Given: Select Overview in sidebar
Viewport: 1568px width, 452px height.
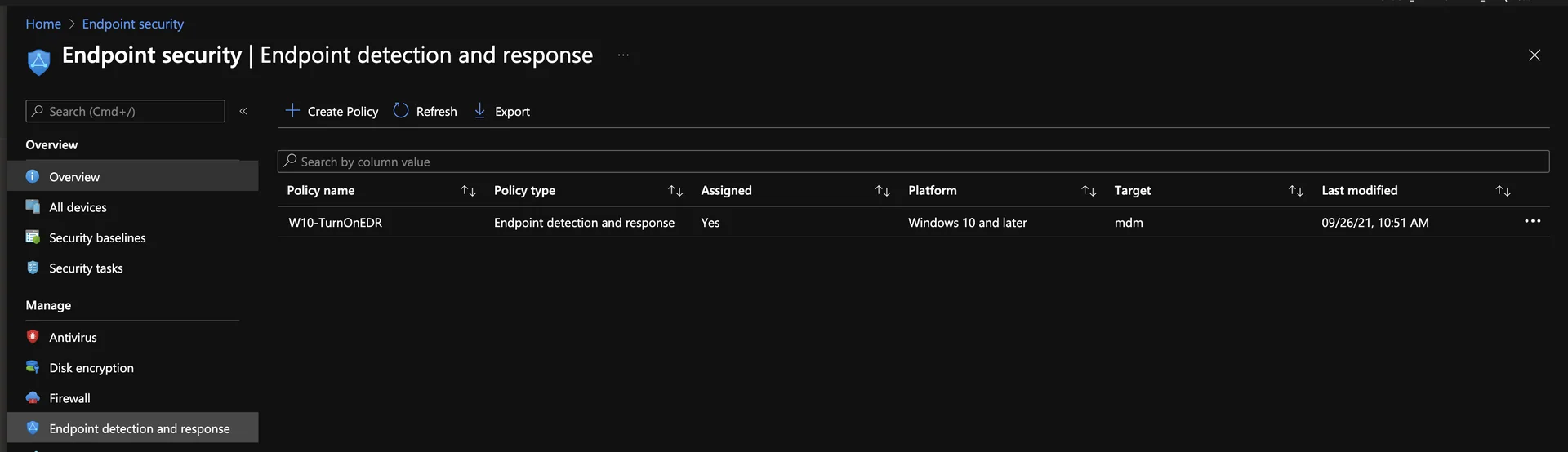Looking at the screenshot, I should click(132, 176).
